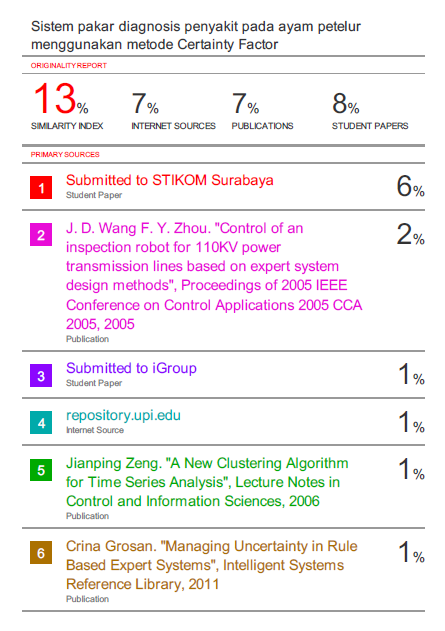This screenshot has width=445, height=631.
Task: Click the document title about Certainty Factor
Action: coord(196,35)
